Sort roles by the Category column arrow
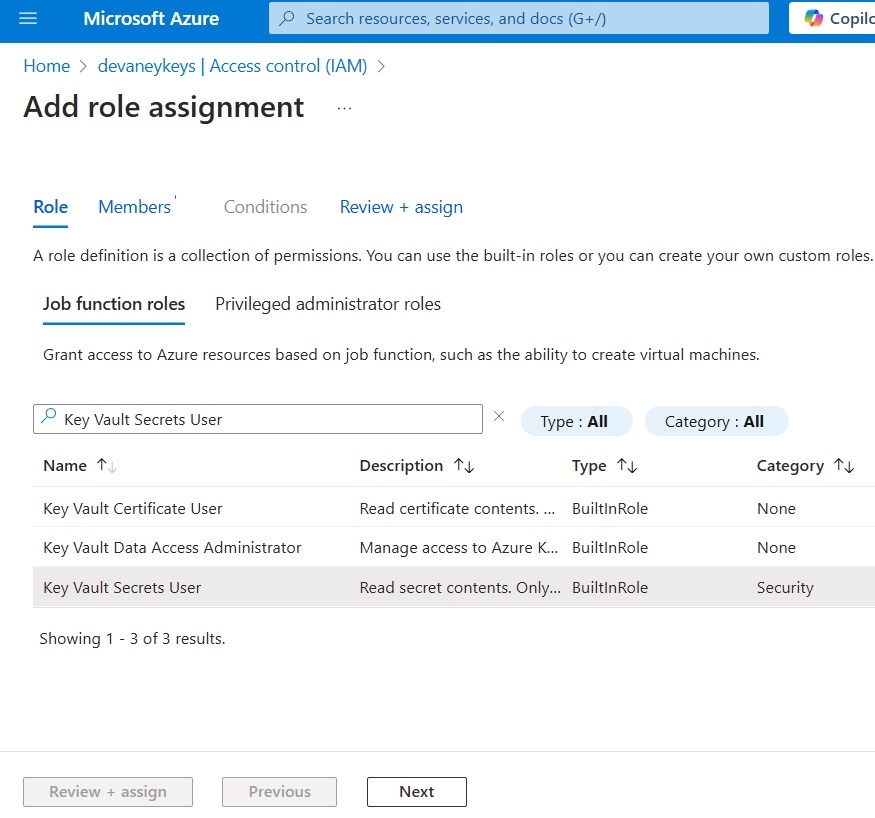The height and width of the screenshot is (818, 875). [x=844, y=465]
